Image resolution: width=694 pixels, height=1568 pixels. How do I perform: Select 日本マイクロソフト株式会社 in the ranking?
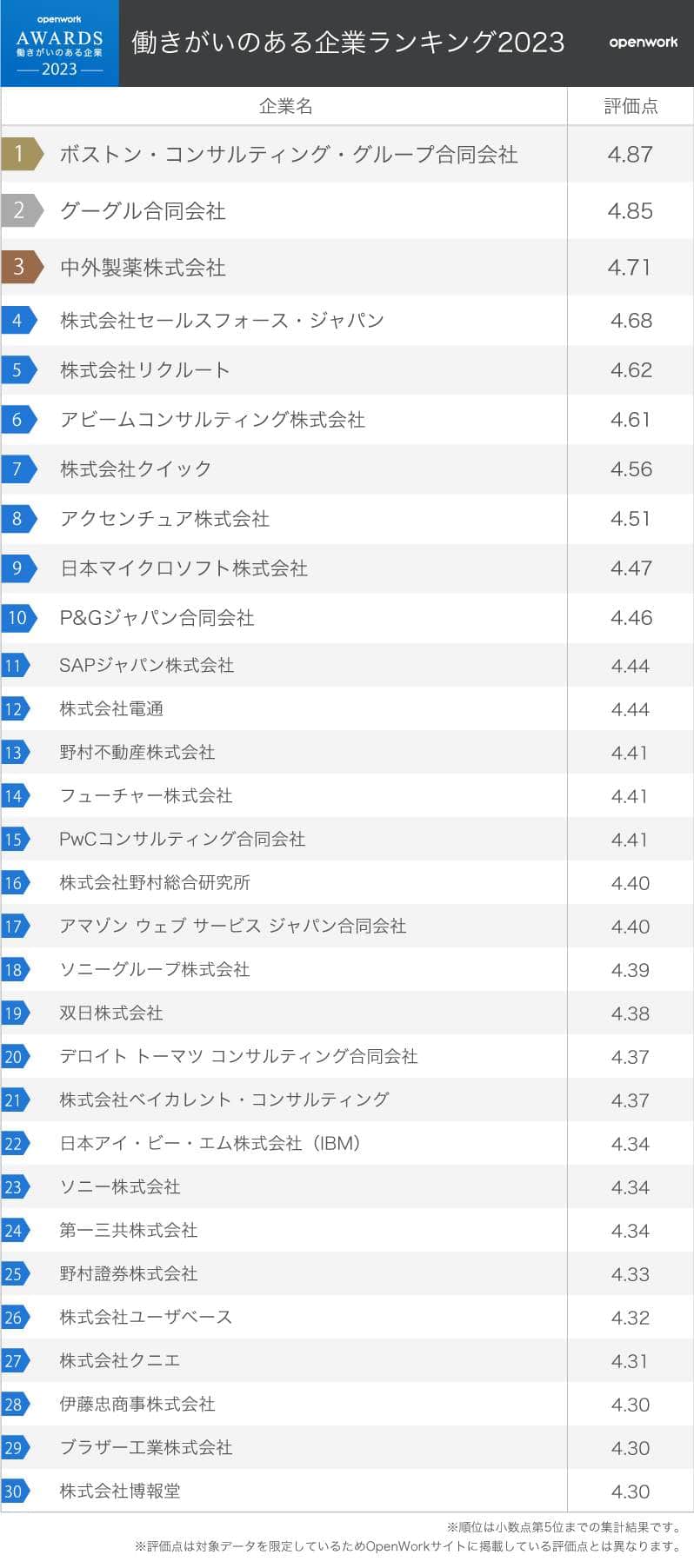(184, 568)
